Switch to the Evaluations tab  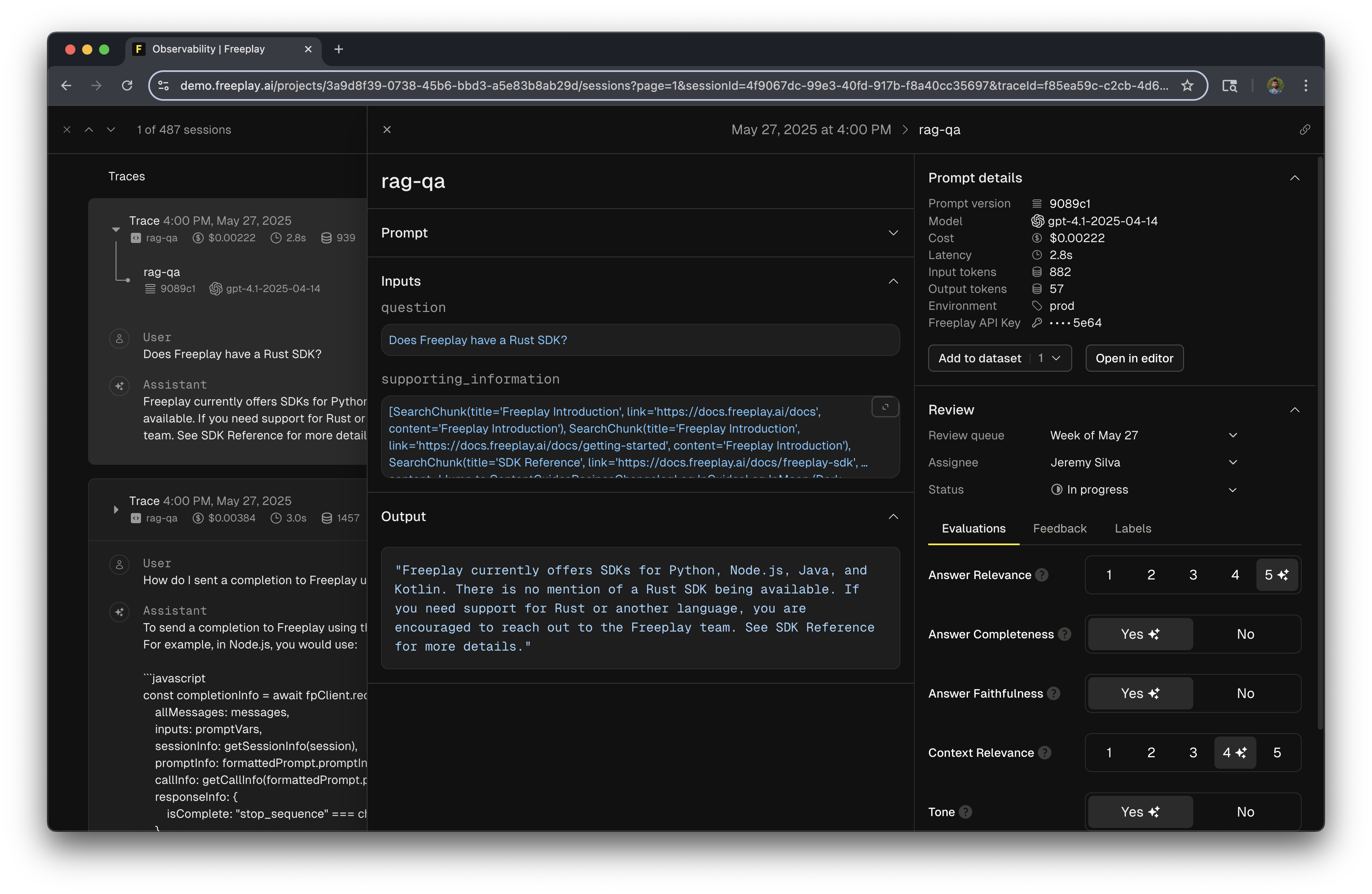[973, 529]
